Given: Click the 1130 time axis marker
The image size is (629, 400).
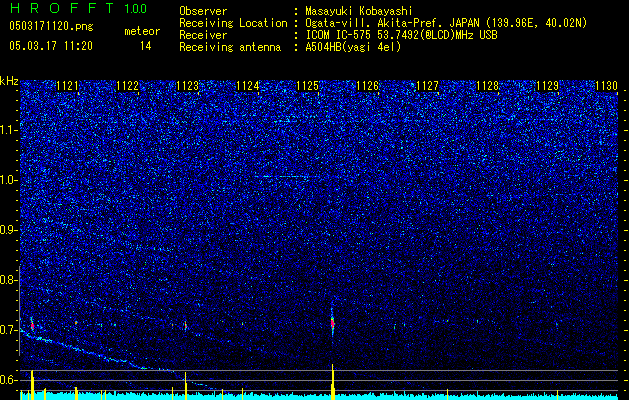Looking at the screenshot, I should click(x=607, y=86).
